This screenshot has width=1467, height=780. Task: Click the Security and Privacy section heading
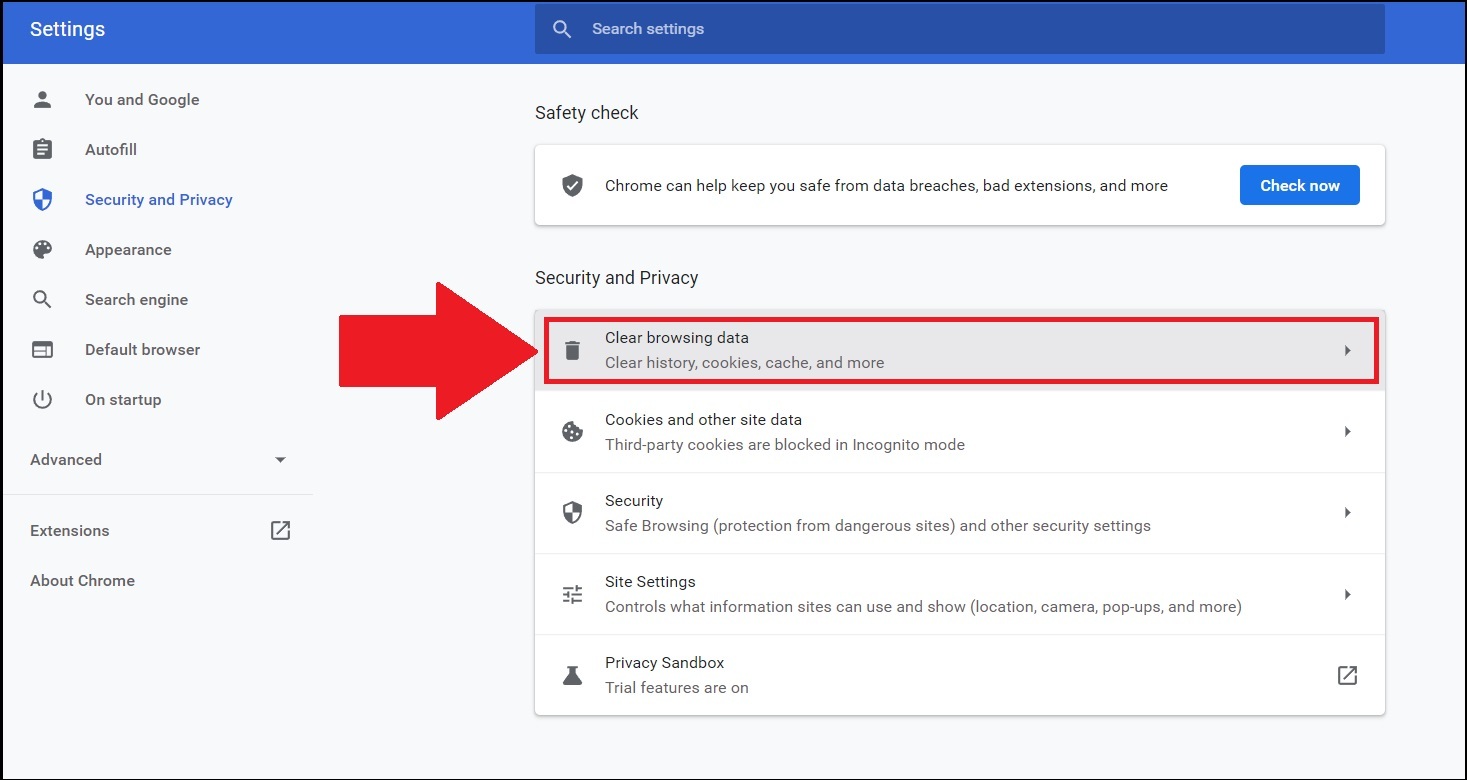[616, 278]
